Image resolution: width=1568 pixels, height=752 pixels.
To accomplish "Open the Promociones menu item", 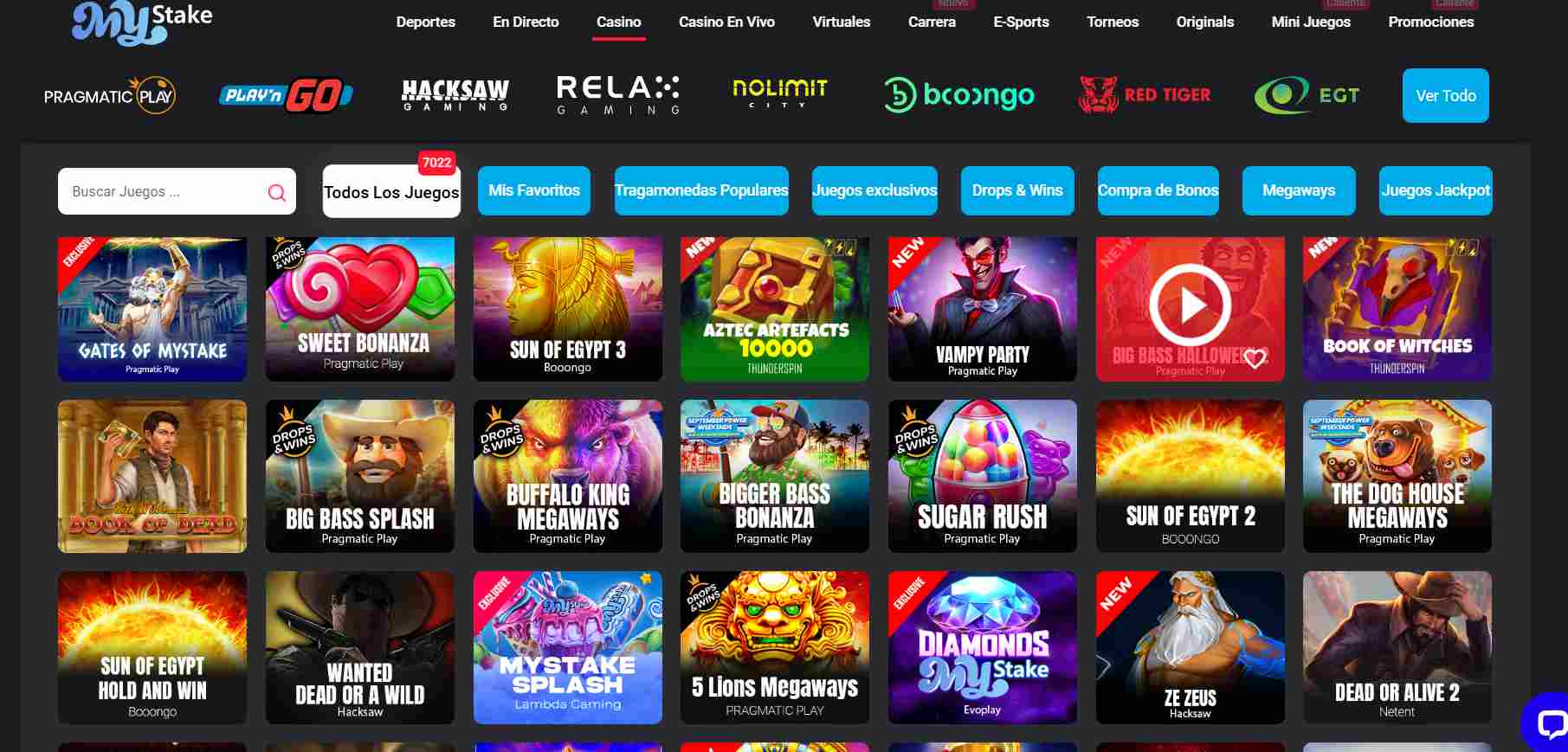I will (x=1430, y=22).
